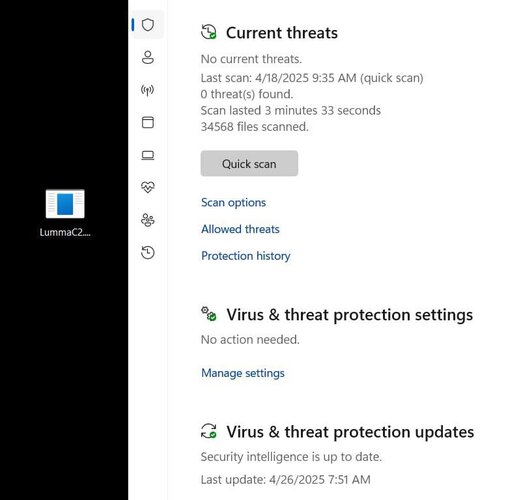Open Device security laptop icon
Image resolution: width=508 pixels, height=500 pixels.
pyautogui.click(x=148, y=155)
